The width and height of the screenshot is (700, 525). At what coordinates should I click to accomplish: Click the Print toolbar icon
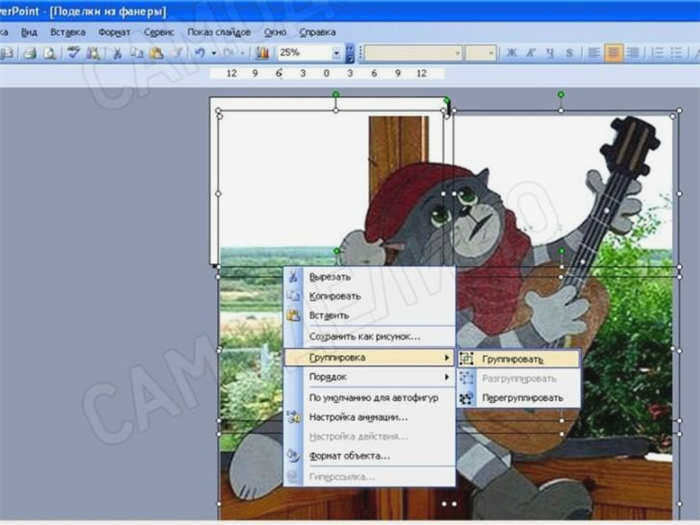(30, 53)
